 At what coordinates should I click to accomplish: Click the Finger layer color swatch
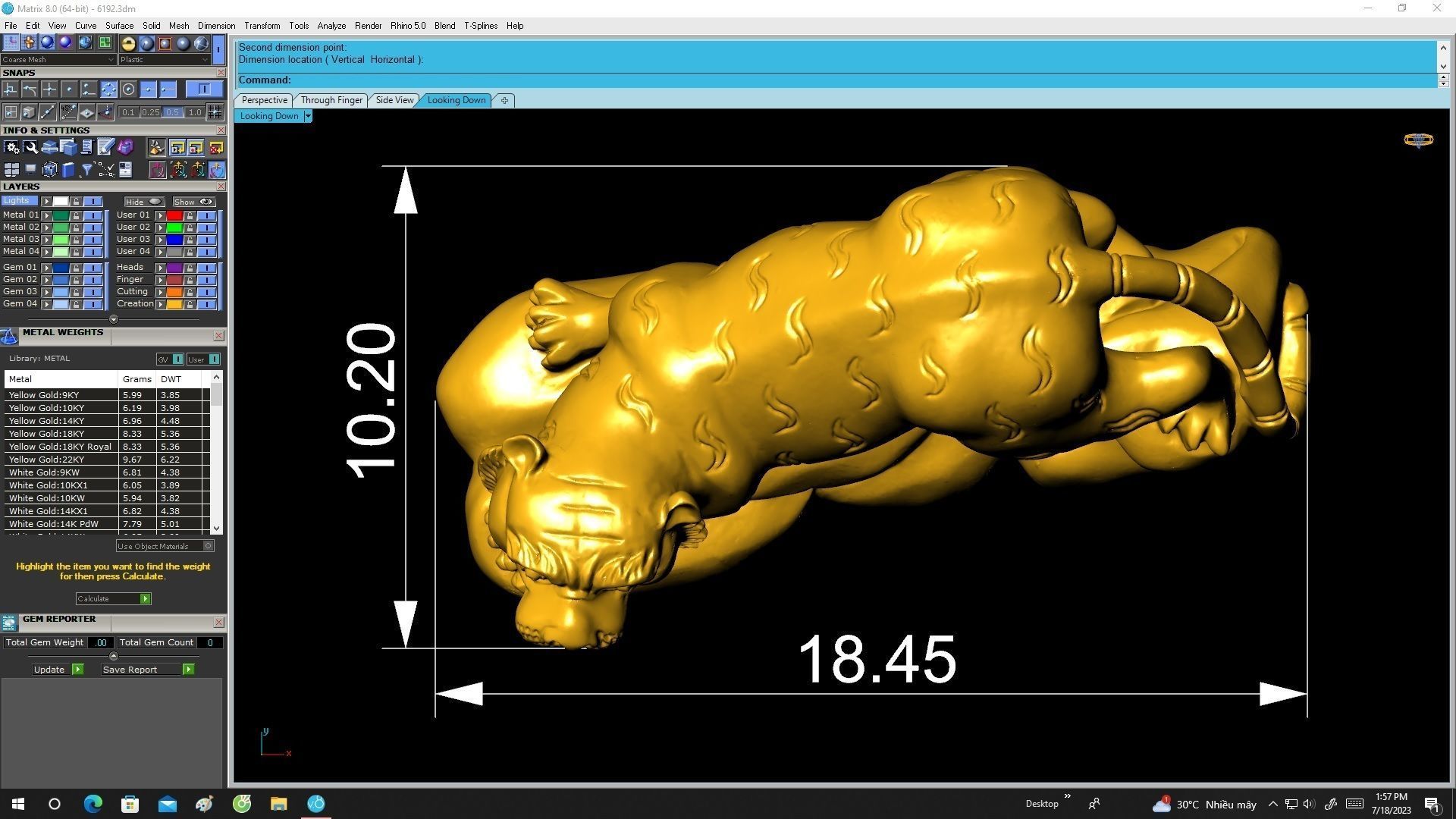(174, 280)
